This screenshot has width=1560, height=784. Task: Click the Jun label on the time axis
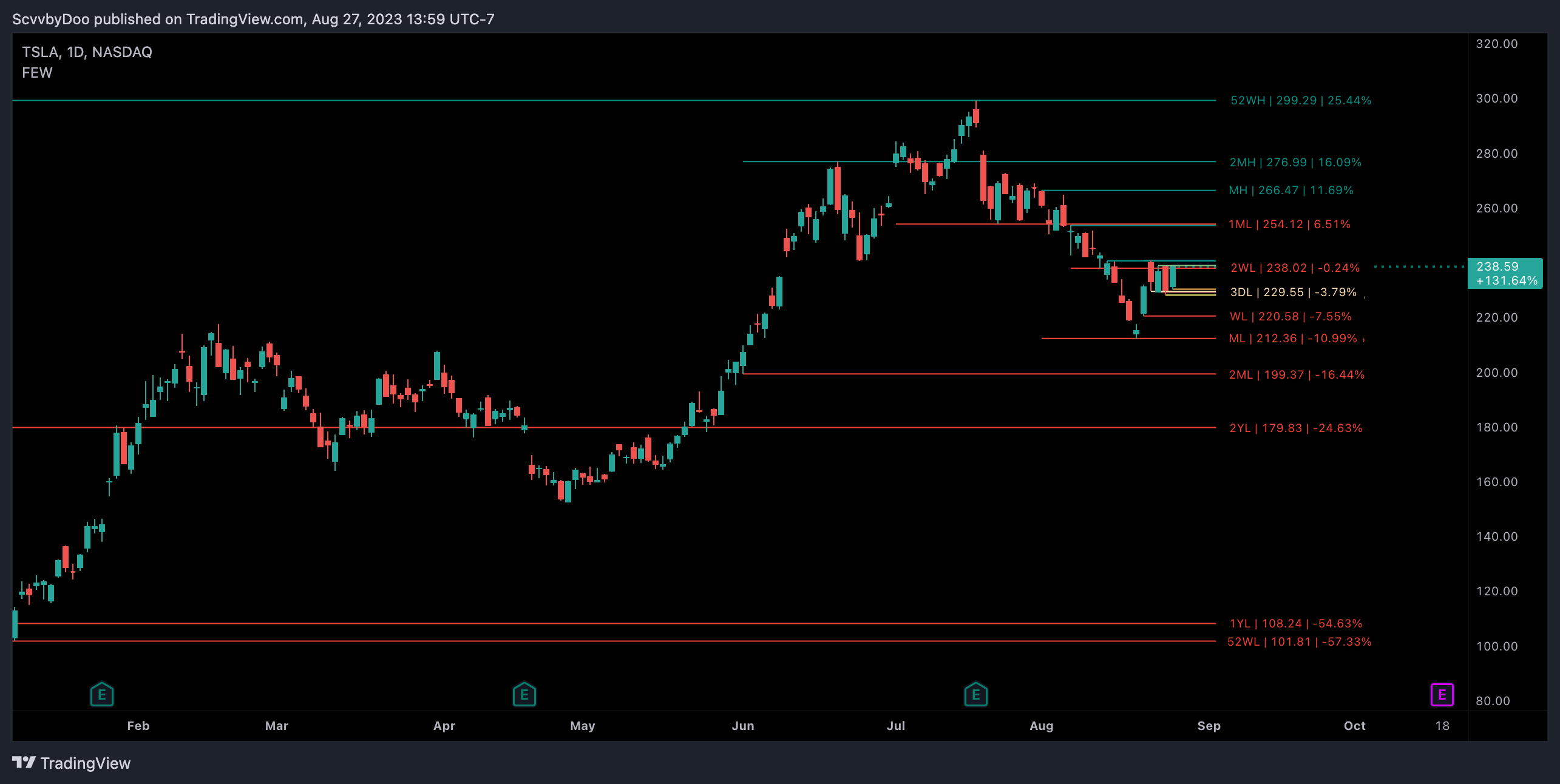tap(743, 726)
